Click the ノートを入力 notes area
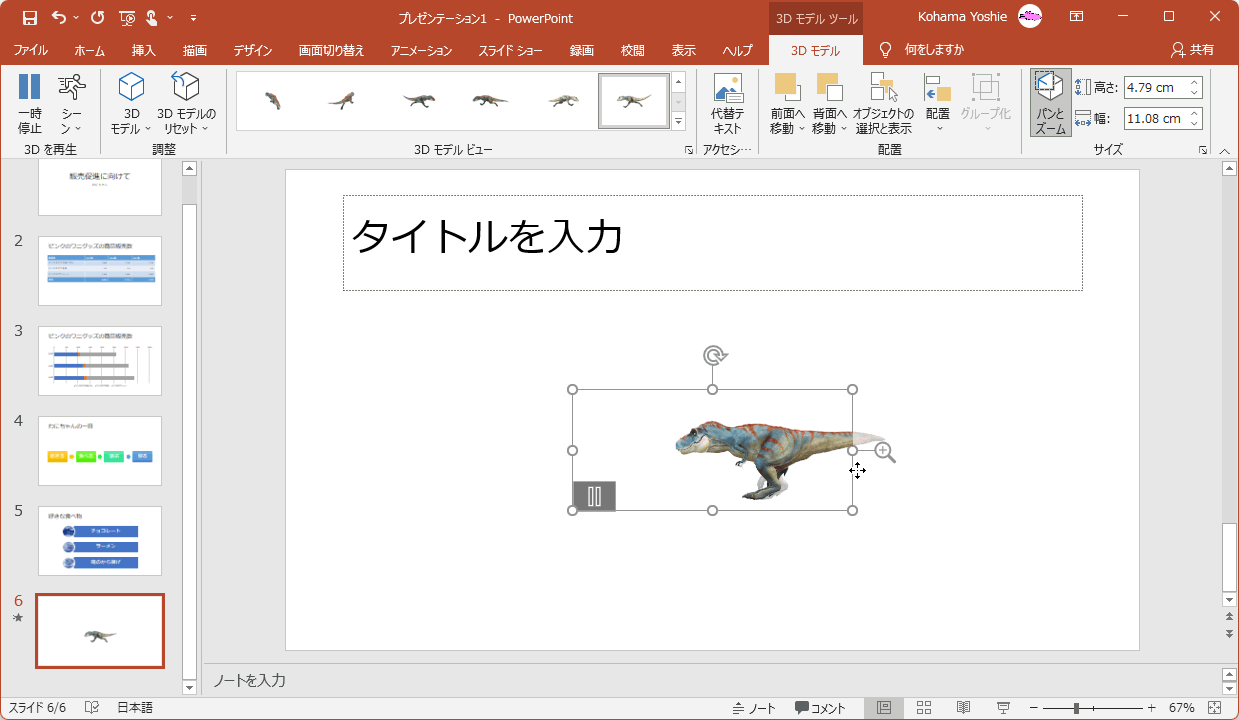1239x720 pixels. tap(713, 680)
